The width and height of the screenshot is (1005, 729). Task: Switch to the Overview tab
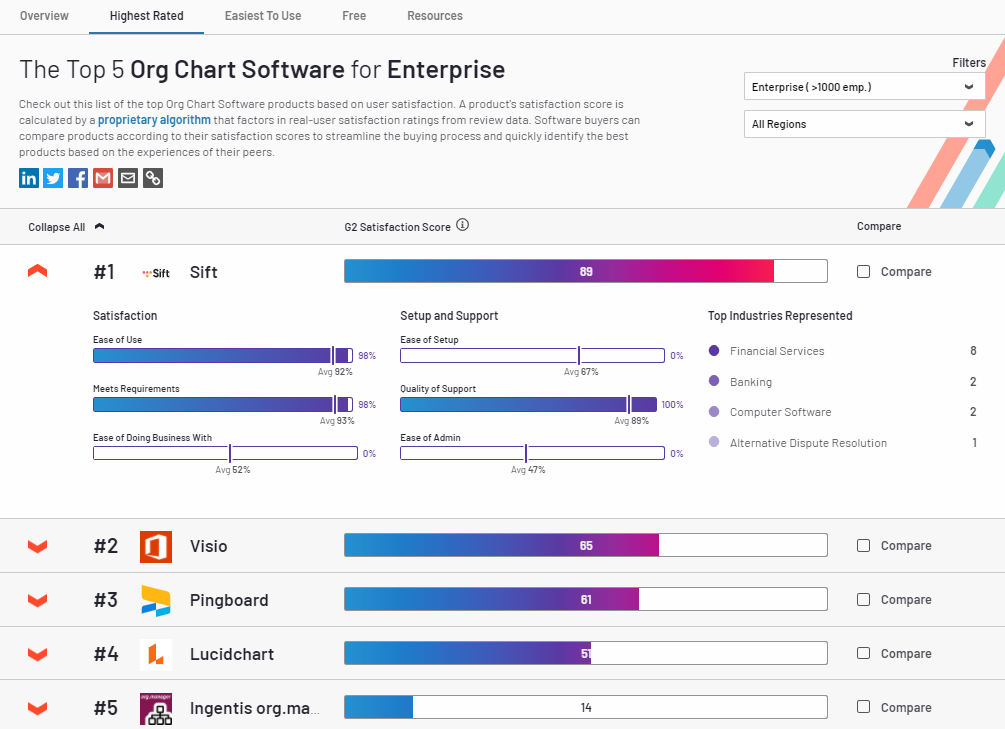pos(44,16)
